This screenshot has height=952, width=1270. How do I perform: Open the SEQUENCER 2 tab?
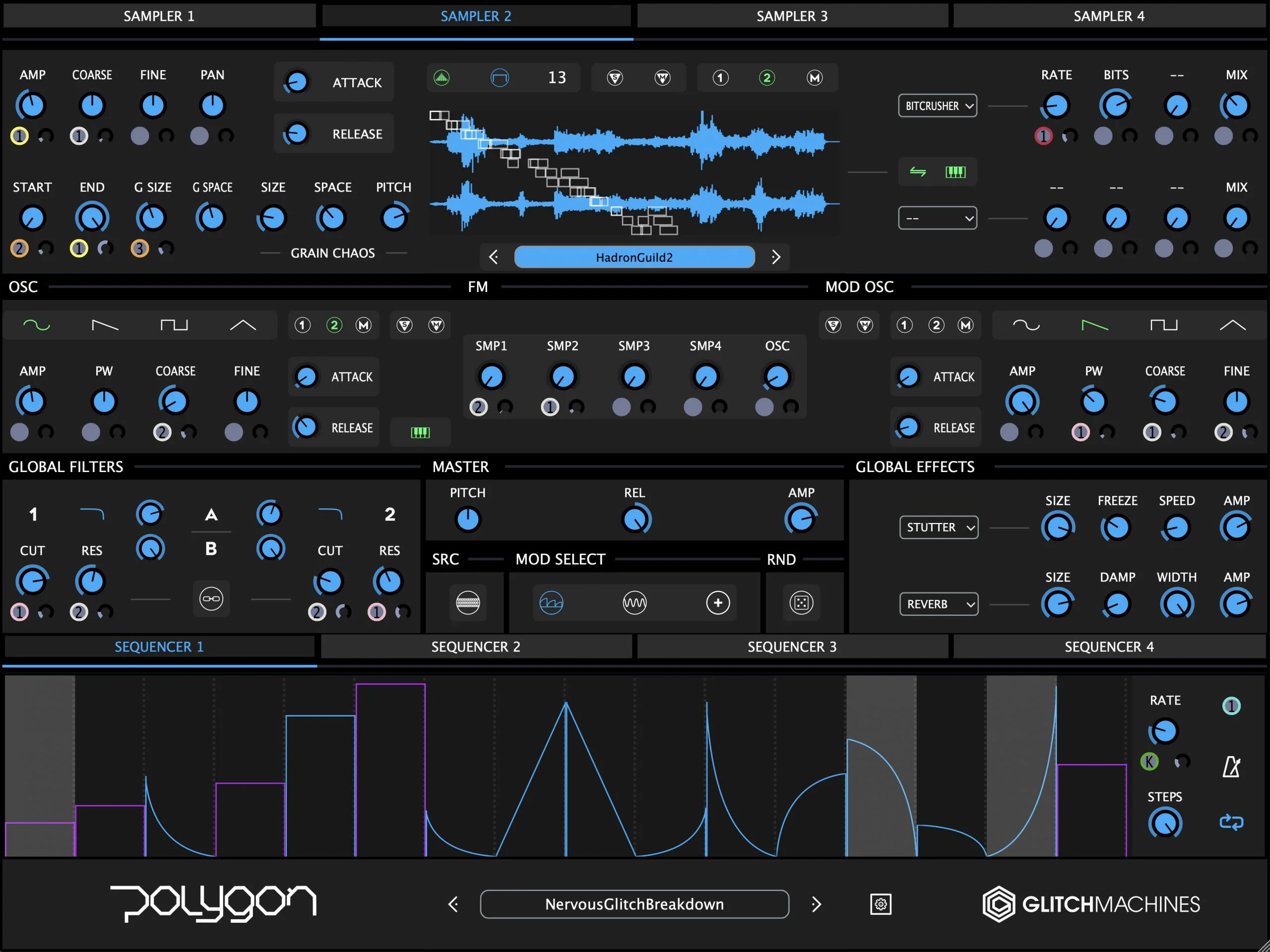pos(476,646)
